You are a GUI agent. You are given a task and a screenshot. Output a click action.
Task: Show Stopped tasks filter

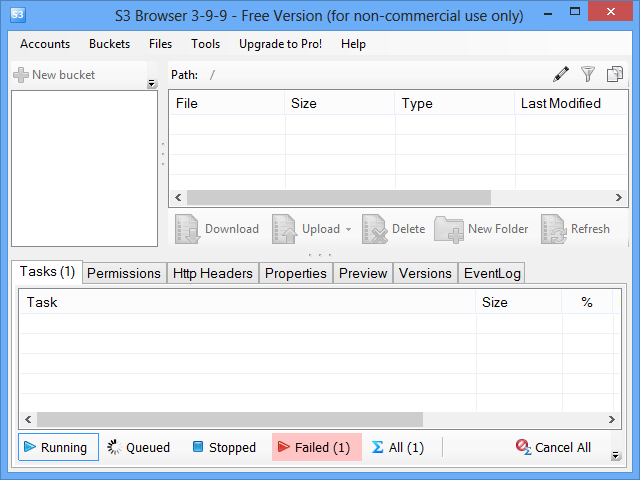(x=224, y=447)
